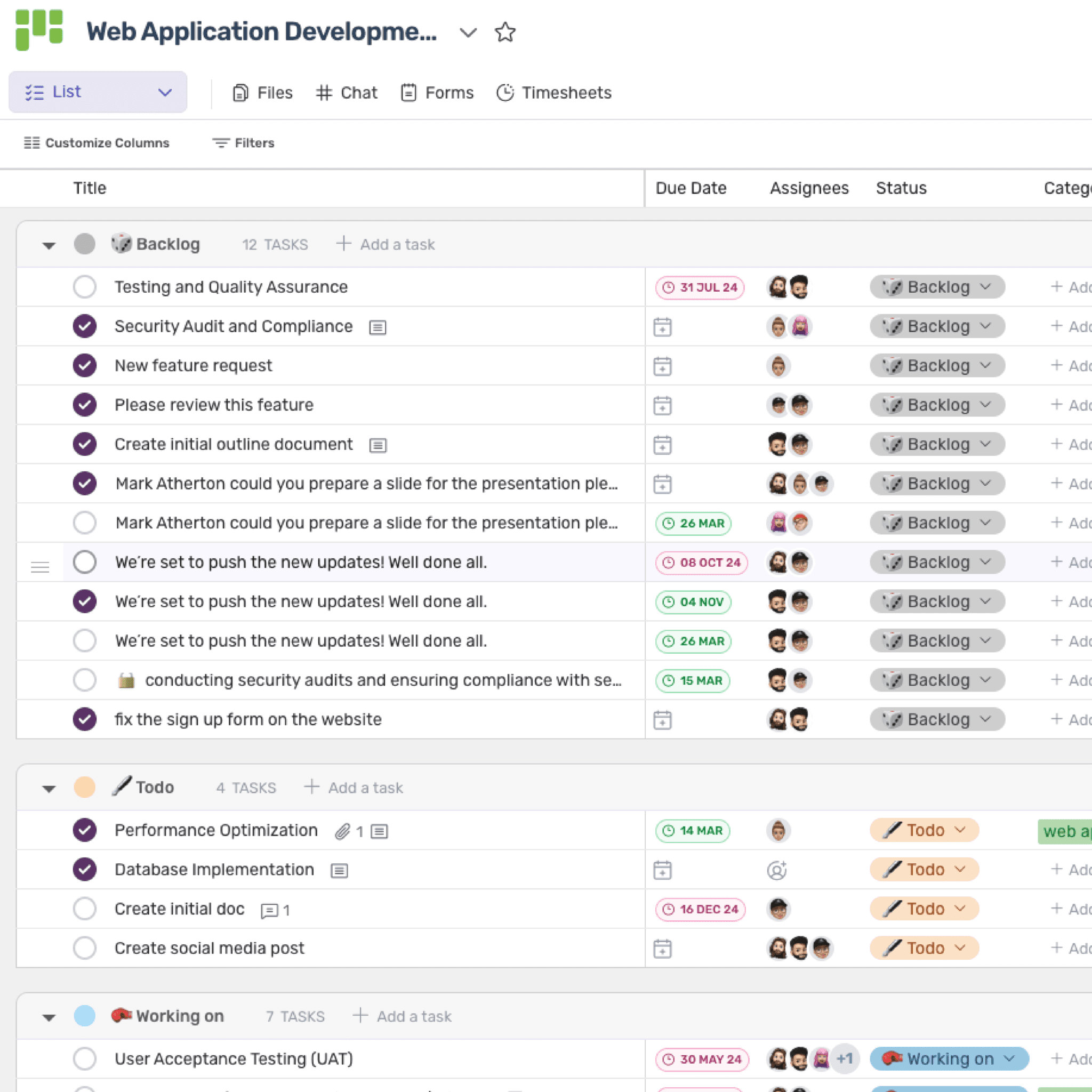Open the Chat view
Image resolution: width=1092 pixels, height=1092 pixels.
pos(347,92)
